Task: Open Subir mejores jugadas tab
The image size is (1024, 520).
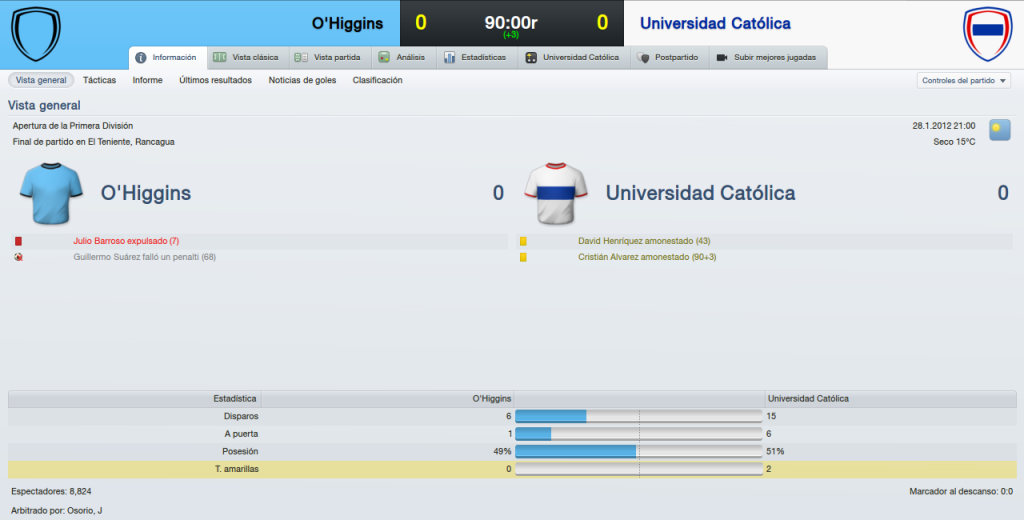Action: click(x=768, y=57)
